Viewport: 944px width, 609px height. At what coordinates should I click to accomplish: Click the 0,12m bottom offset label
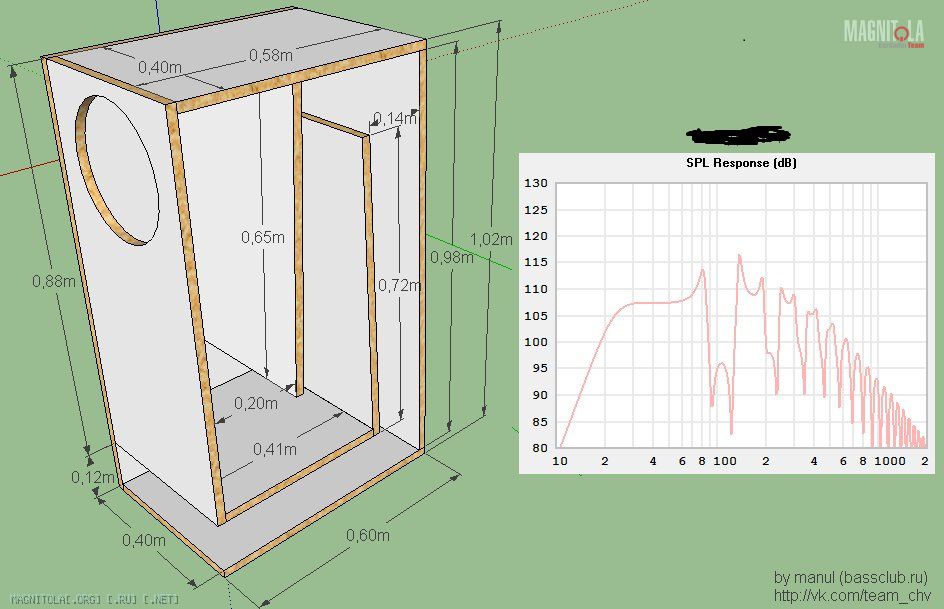pos(92,477)
